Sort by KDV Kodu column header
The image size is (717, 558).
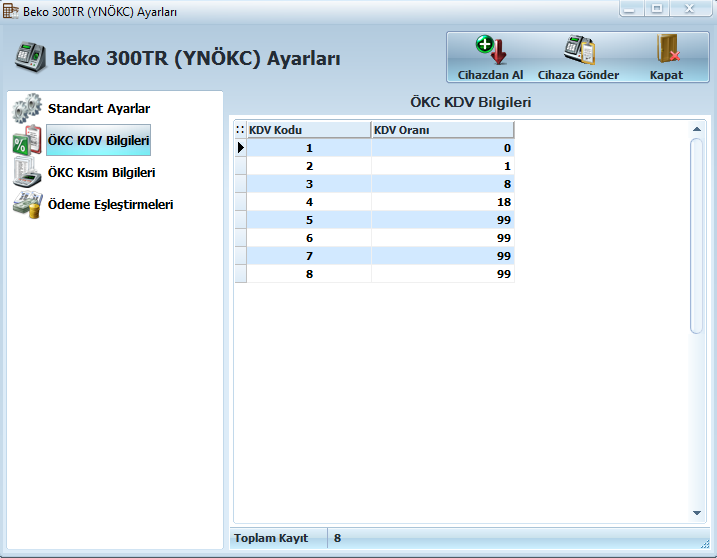(308, 130)
